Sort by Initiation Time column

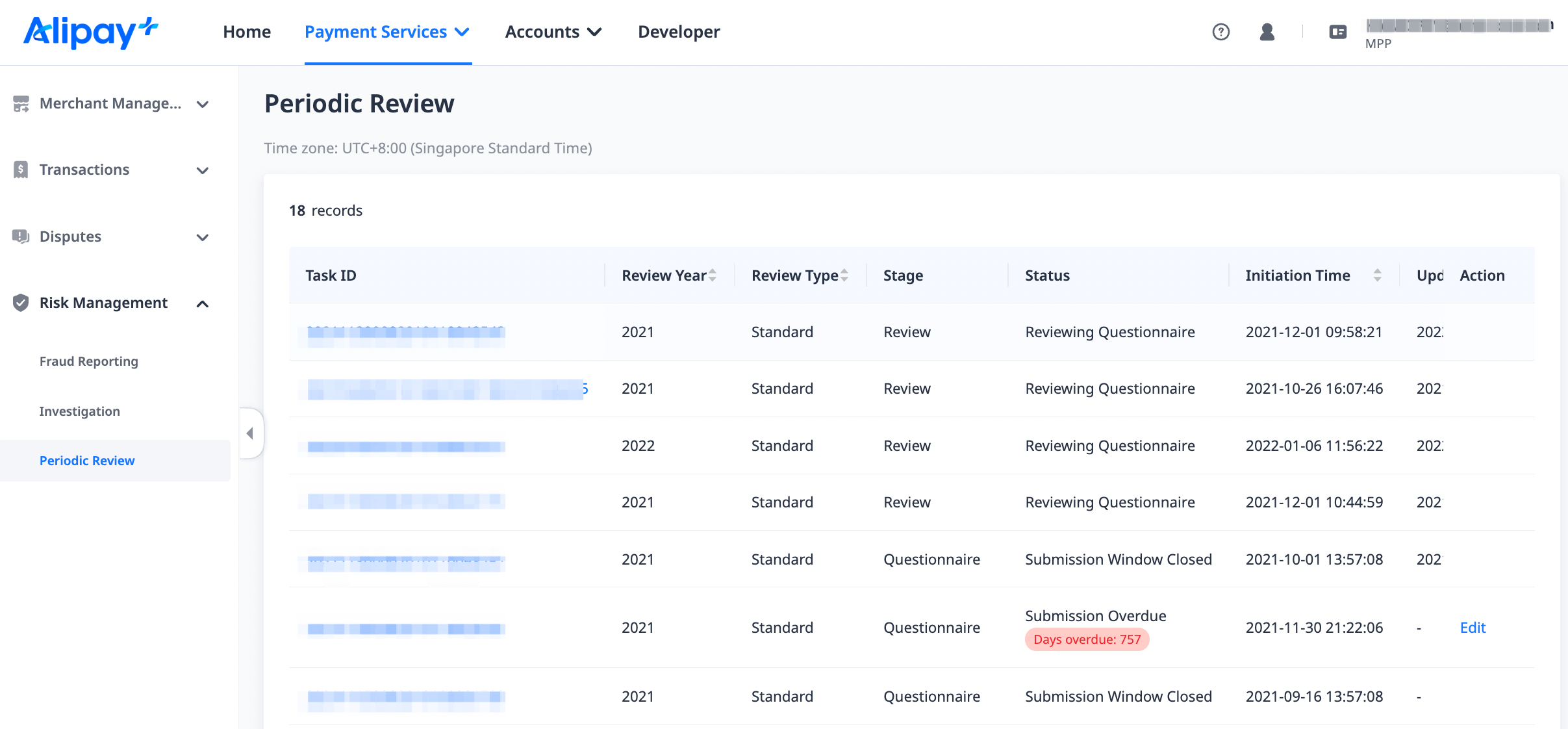click(1377, 275)
